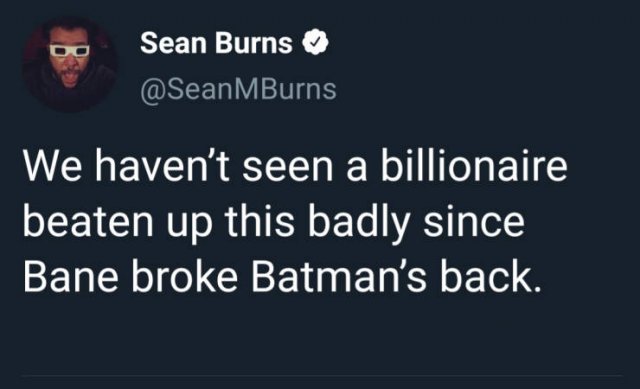Screen dimensions: 640x389
Task: Open Sean Burns' profile picture
Action: pyautogui.click(x=70, y=64)
